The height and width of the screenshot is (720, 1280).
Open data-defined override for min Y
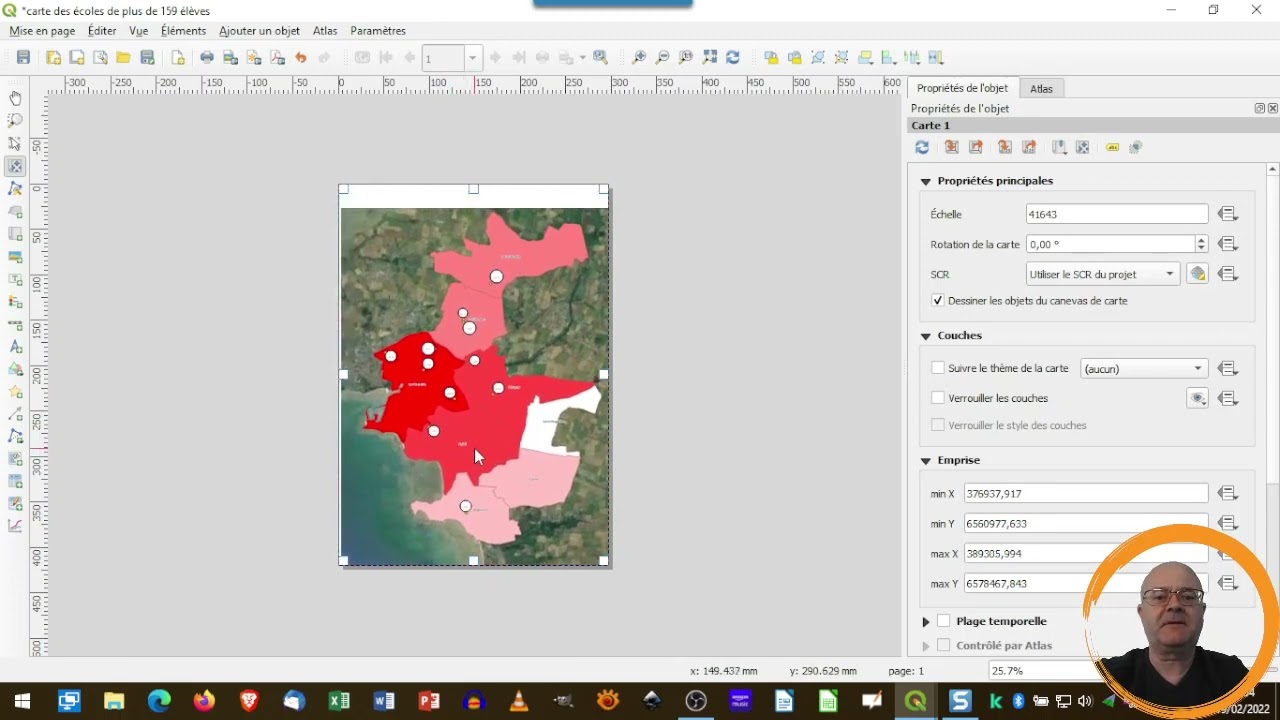pos(1228,523)
